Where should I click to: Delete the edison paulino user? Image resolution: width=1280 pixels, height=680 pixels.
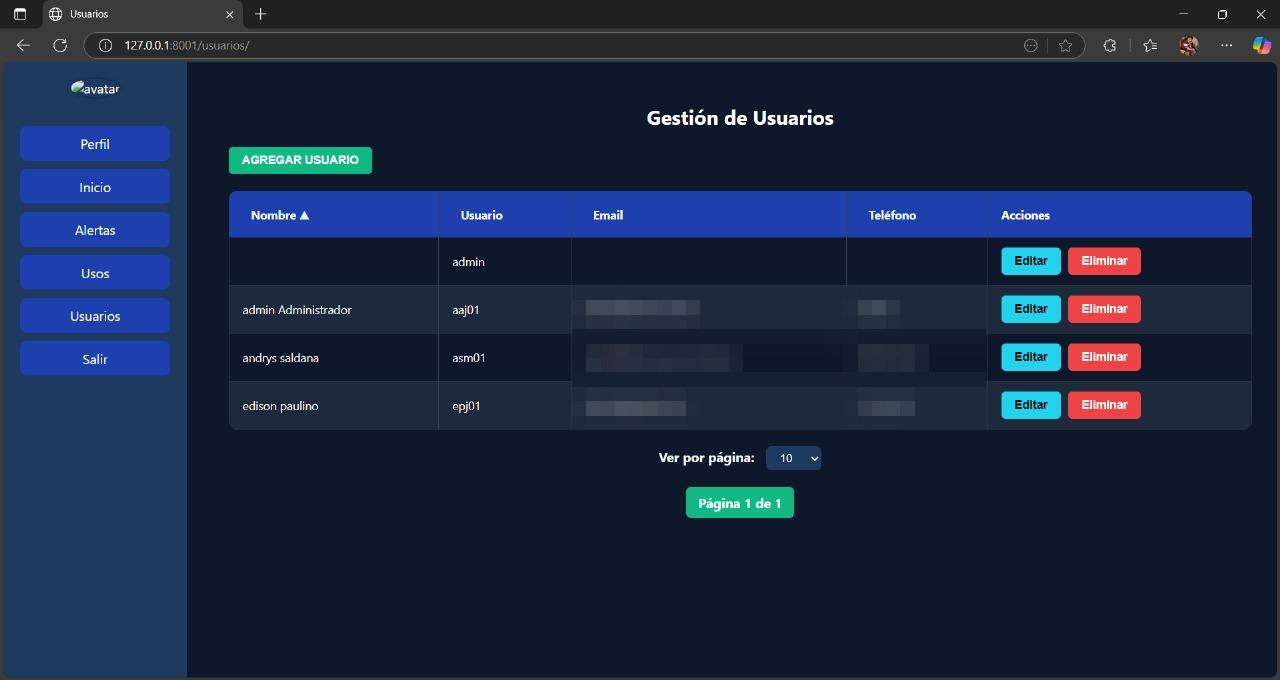coord(1104,405)
